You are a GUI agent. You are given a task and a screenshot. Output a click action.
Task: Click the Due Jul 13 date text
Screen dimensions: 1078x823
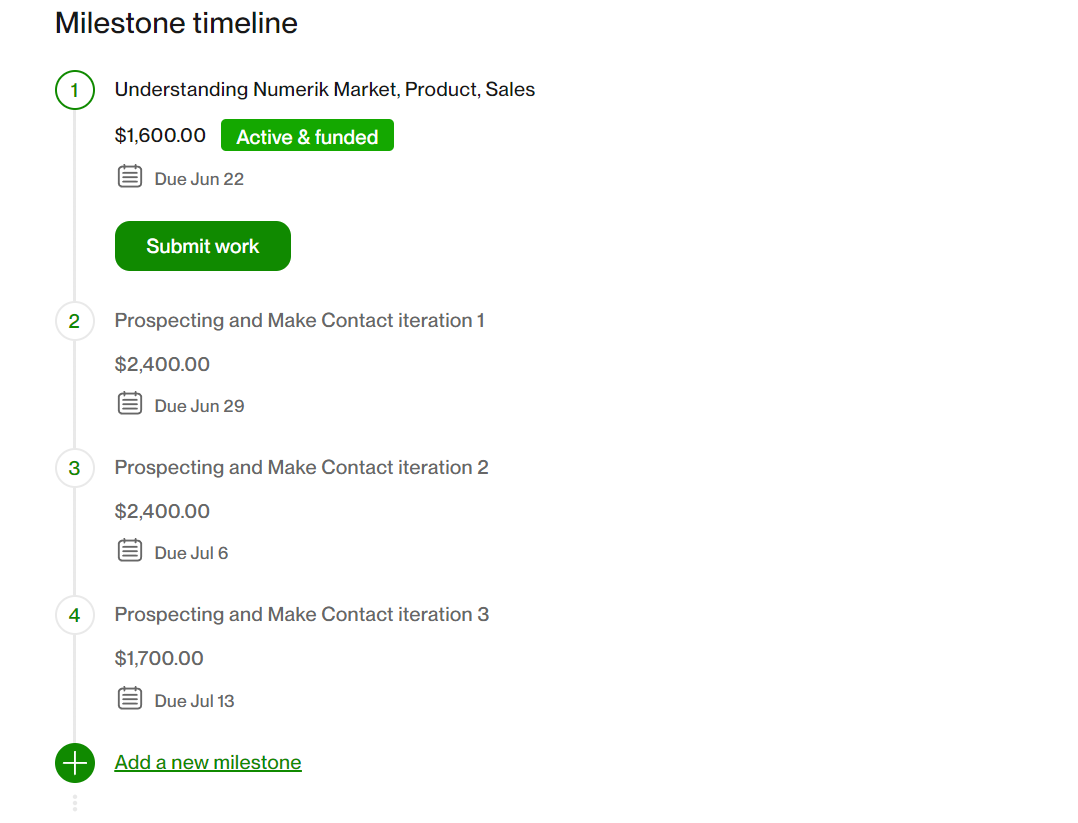click(195, 701)
